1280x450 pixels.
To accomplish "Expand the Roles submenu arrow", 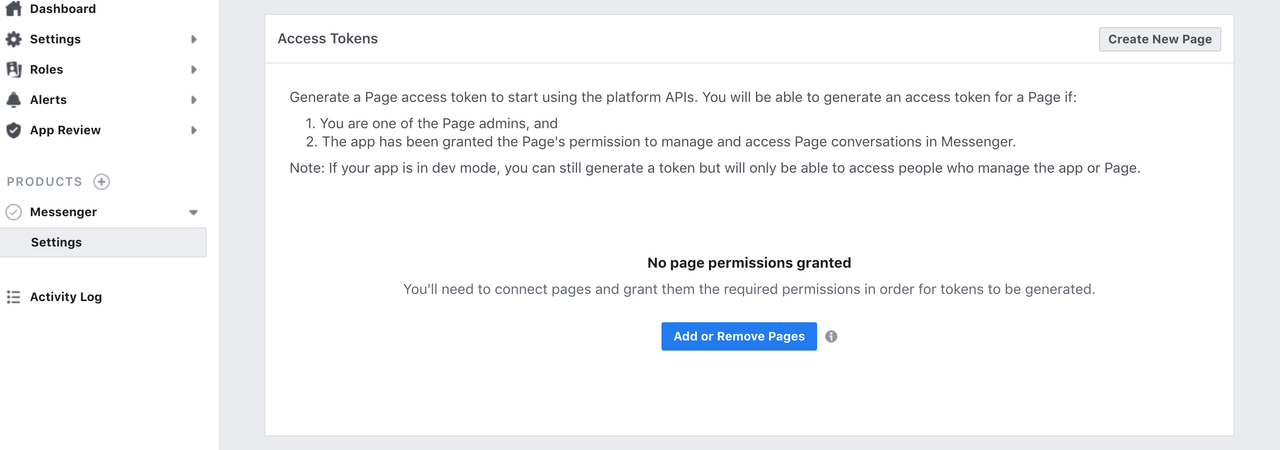I will (194, 70).
